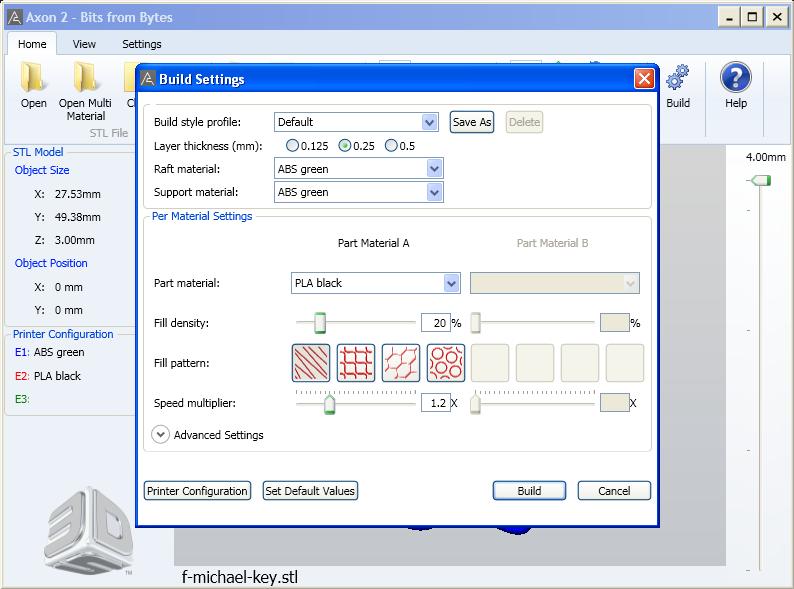Image resolution: width=794 pixels, height=589 pixels.
Task: Click the Fill density percentage field
Action: (x=435, y=323)
